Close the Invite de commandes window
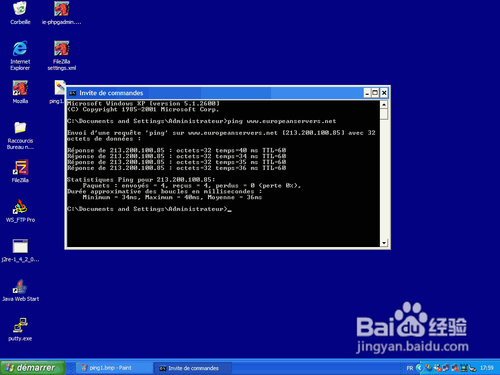The height and width of the screenshot is (375, 500). [384, 93]
